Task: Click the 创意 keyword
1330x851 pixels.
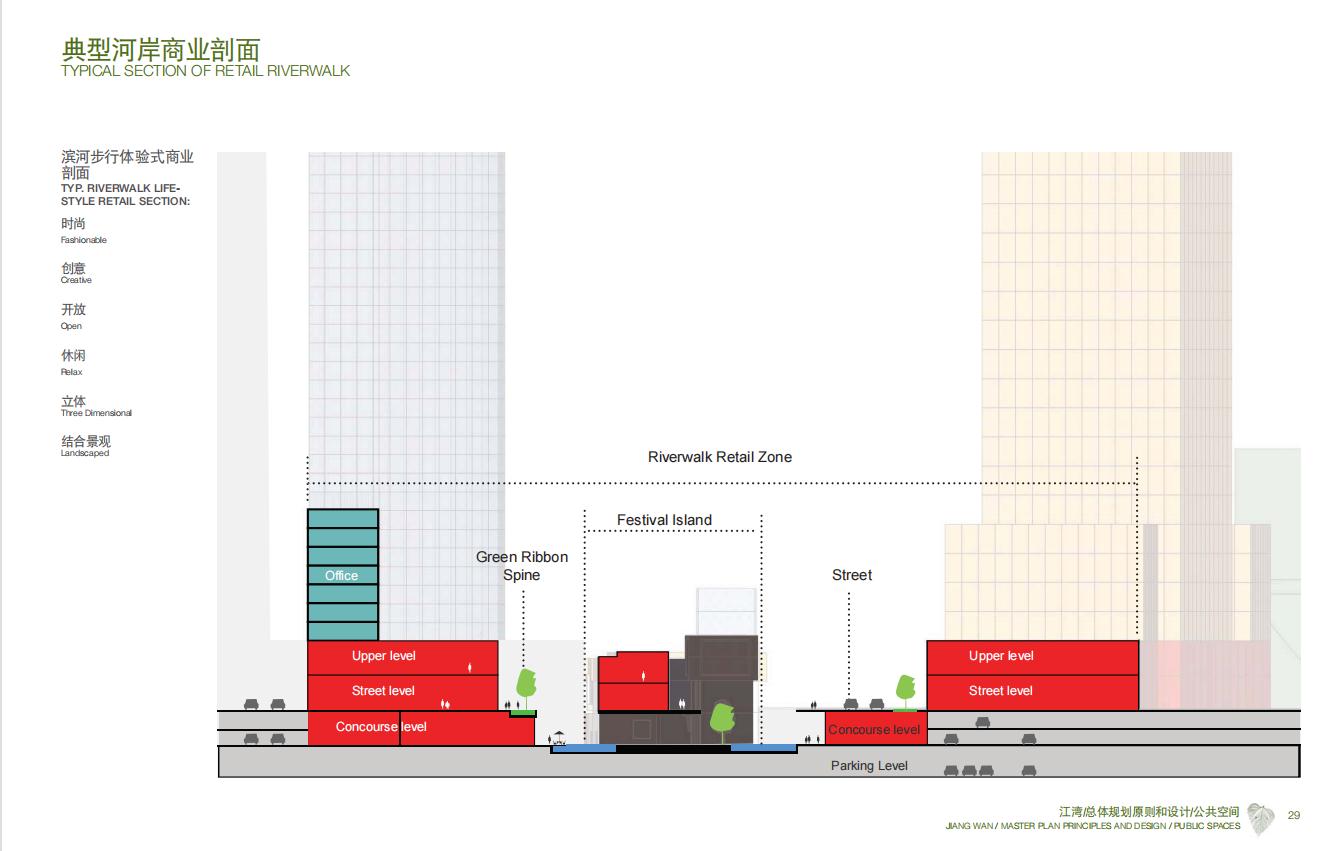Action: [x=73, y=268]
